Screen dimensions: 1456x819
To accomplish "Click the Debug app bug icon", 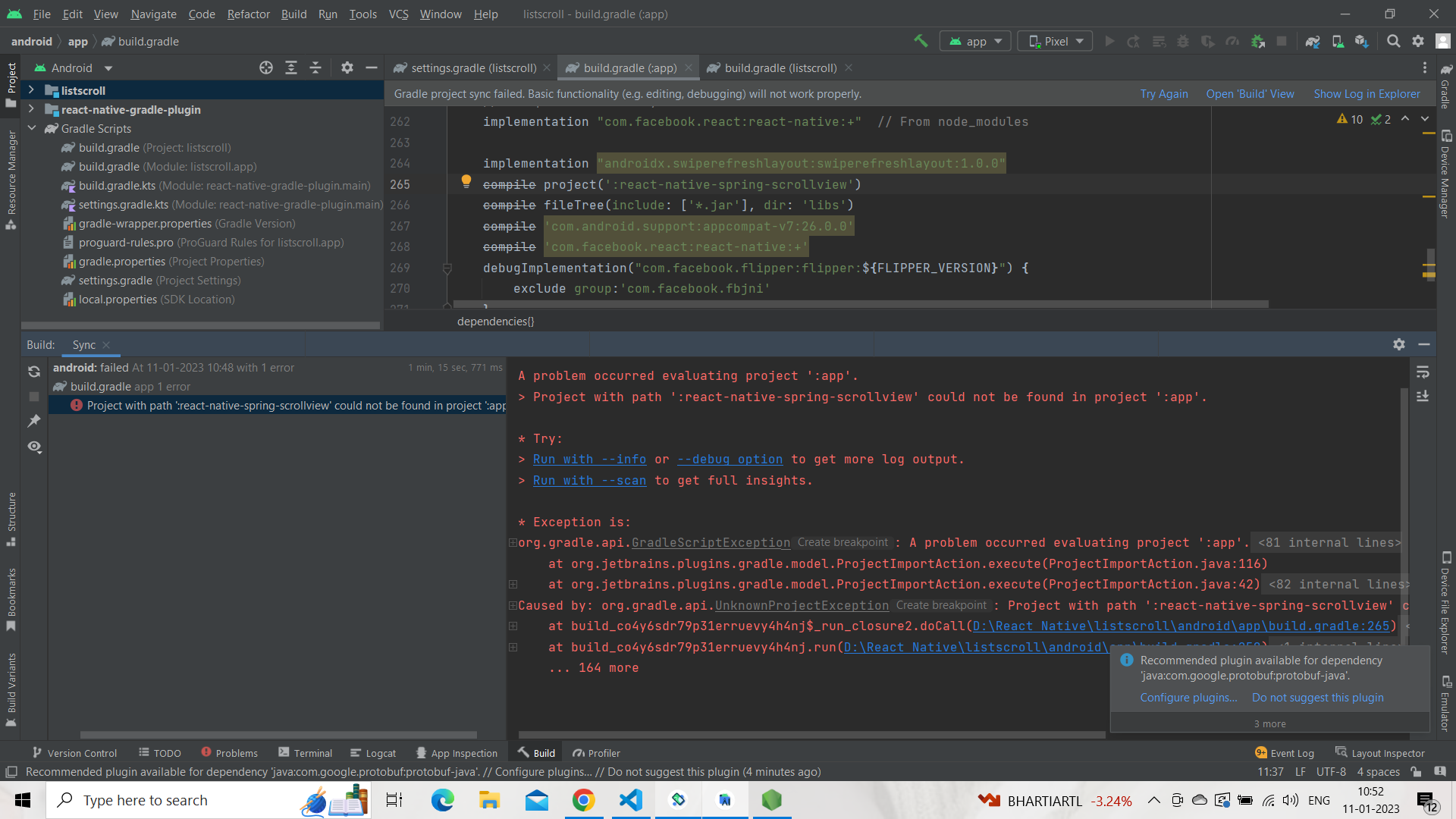I will coord(1183,41).
